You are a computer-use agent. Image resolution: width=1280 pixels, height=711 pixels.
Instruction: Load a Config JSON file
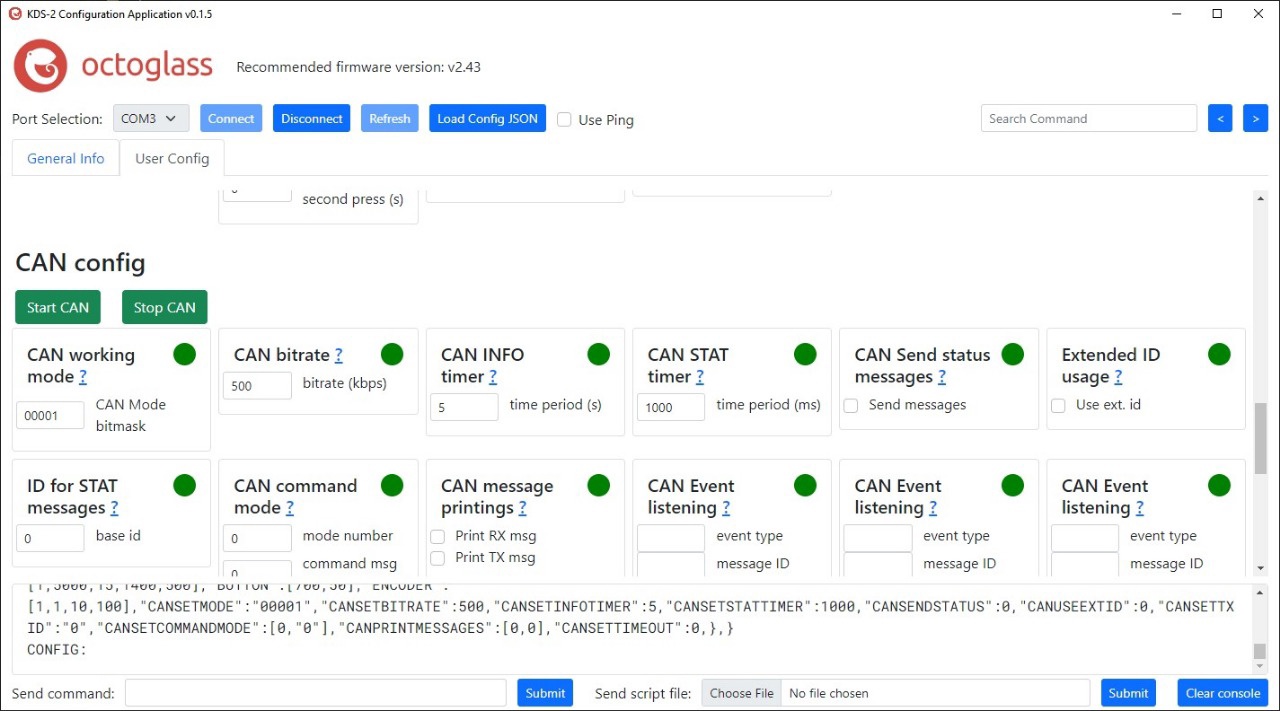(488, 118)
